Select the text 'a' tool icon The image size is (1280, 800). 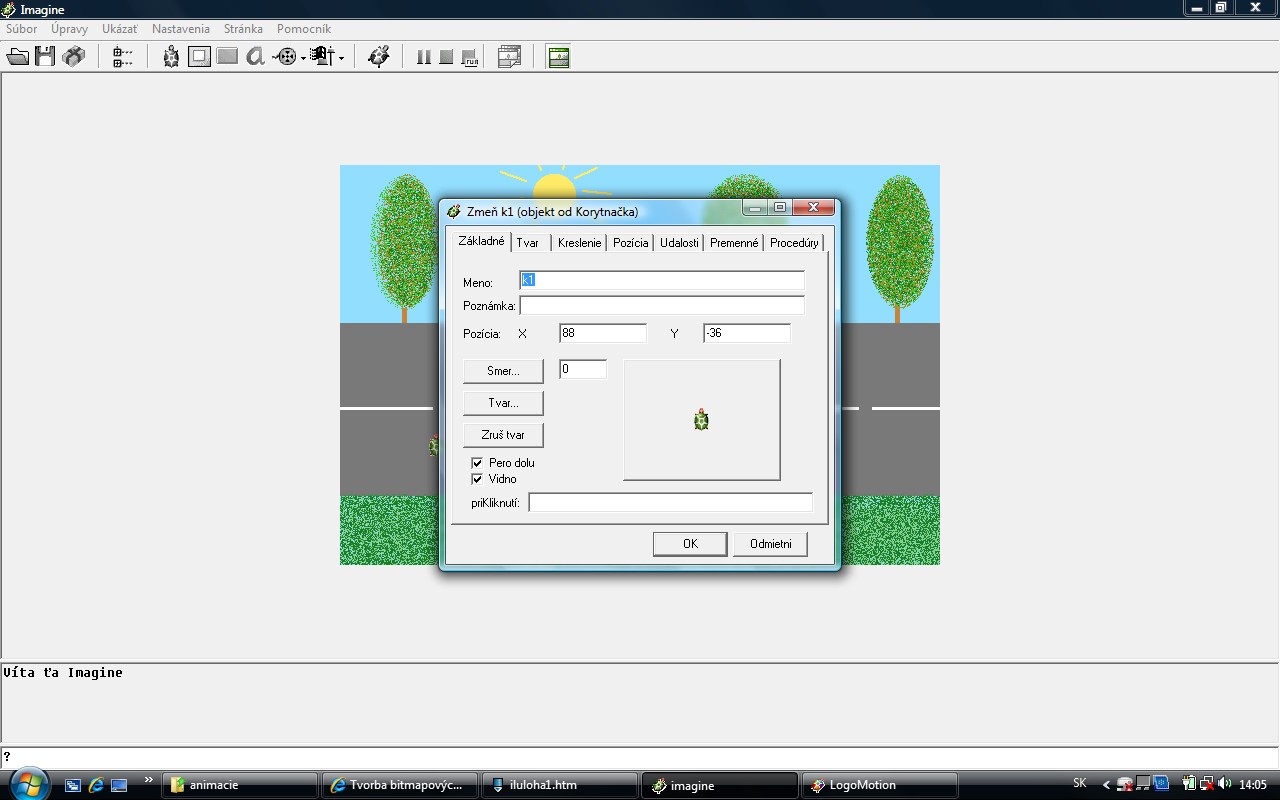(255, 57)
